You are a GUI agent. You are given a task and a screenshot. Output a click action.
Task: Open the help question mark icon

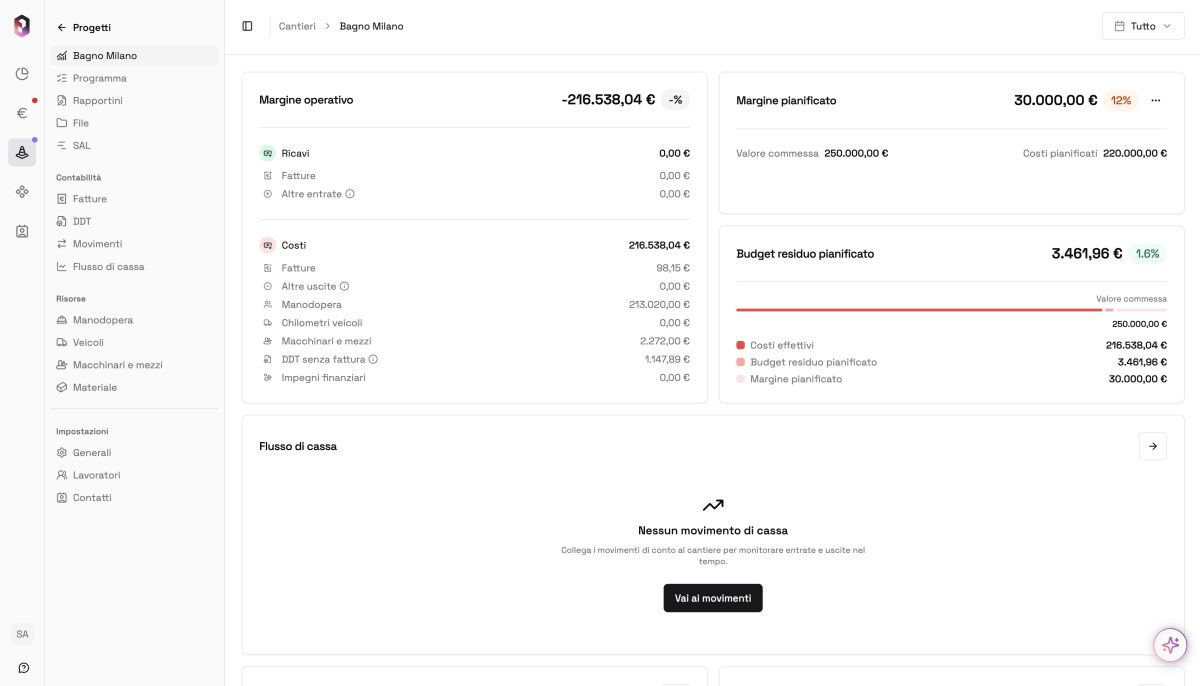tap(23, 667)
